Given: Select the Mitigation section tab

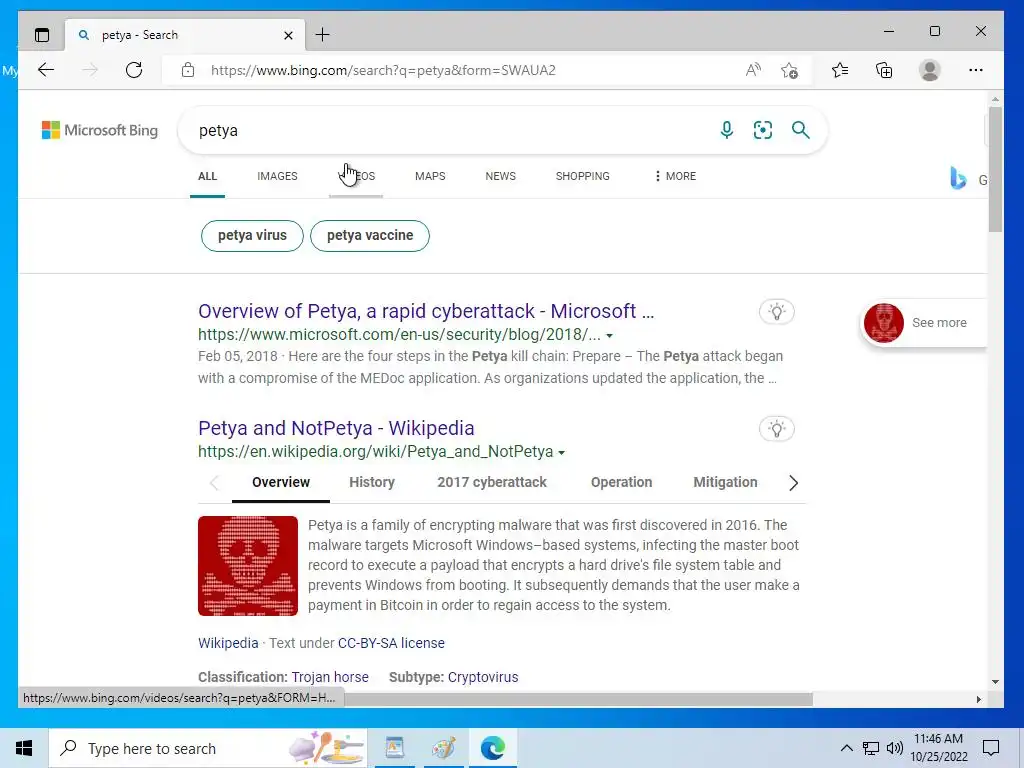Looking at the screenshot, I should coord(725,483).
